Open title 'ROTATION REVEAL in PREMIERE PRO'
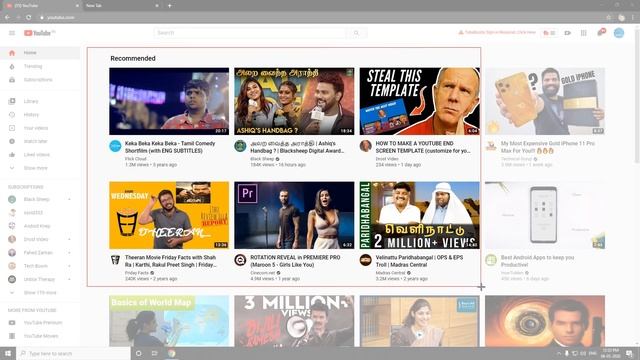Viewport: 640px width, 360px height. point(295,261)
